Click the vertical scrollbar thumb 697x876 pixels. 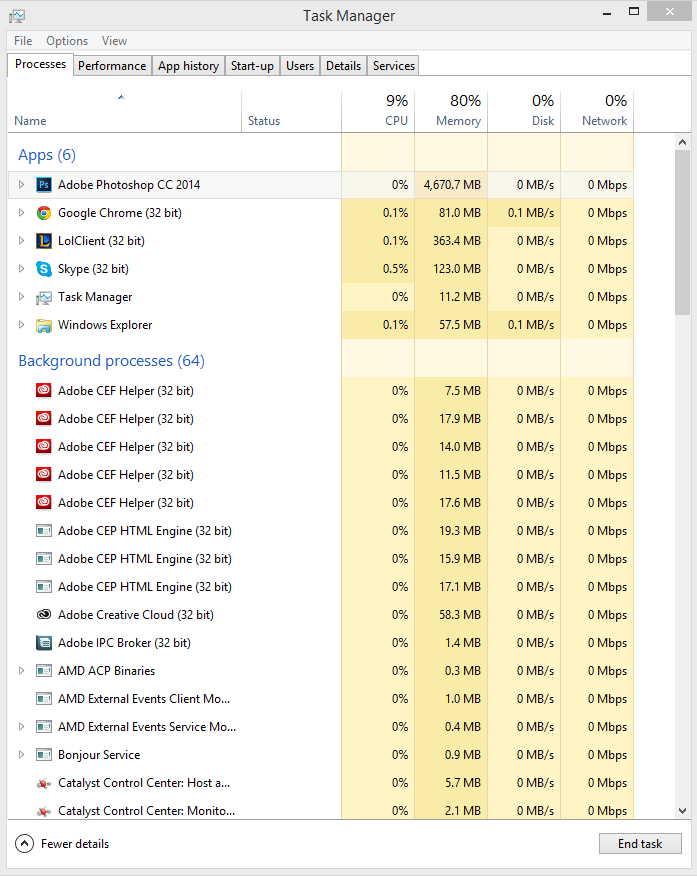tap(682, 232)
